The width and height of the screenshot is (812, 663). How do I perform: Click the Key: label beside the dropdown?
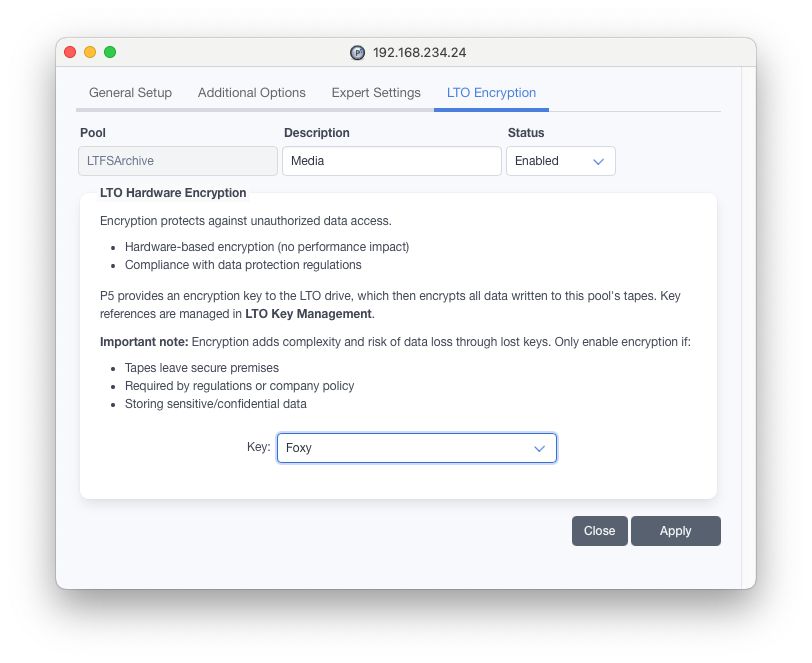[258, 447]
